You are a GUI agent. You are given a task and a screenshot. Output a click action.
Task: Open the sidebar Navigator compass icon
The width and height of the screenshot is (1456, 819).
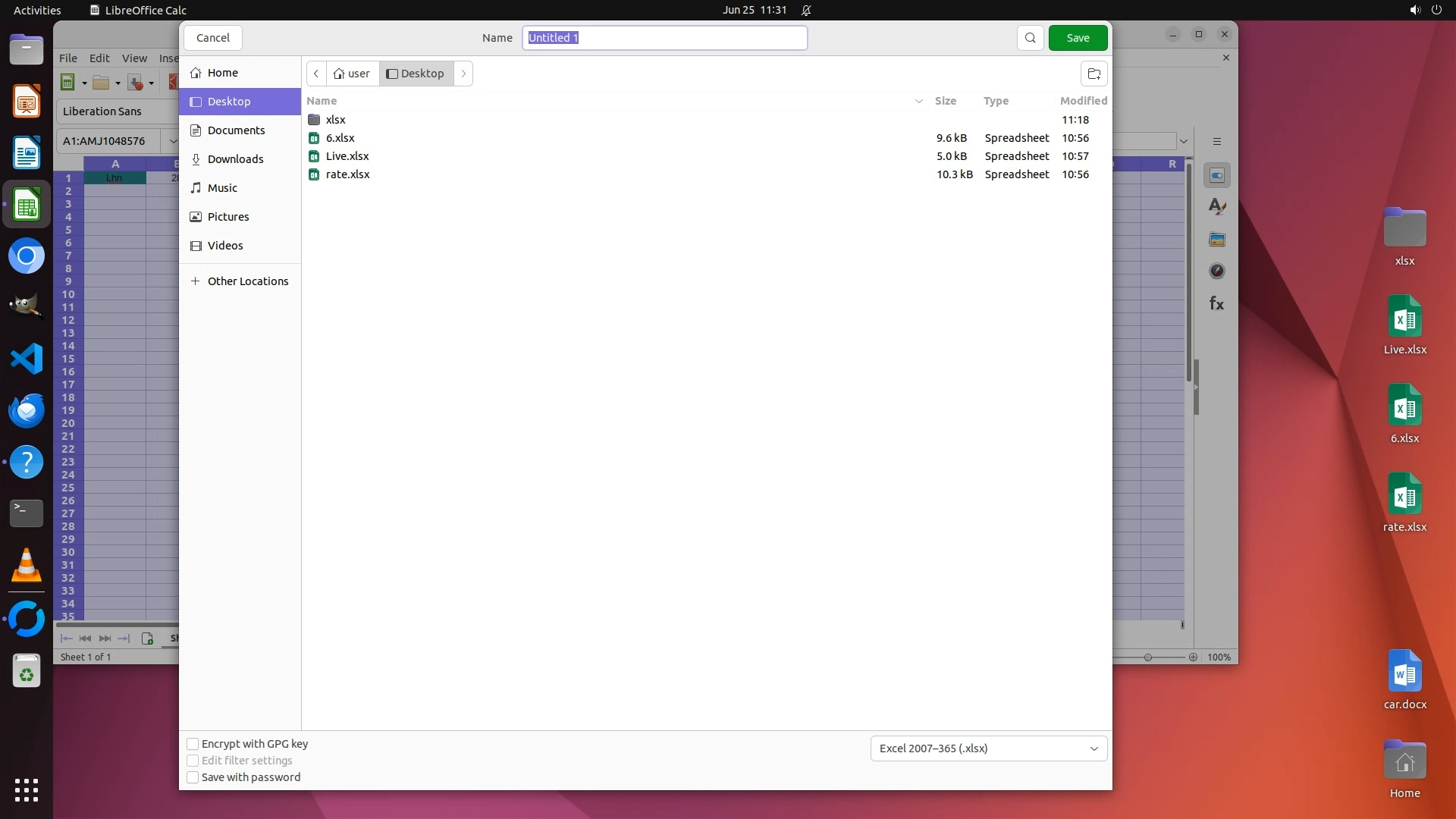click(1217, 271)
